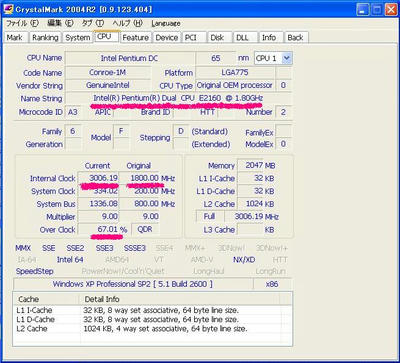The image size is (400, 363).
Task: Click the Stepping value D
Action: coord(181,131)
